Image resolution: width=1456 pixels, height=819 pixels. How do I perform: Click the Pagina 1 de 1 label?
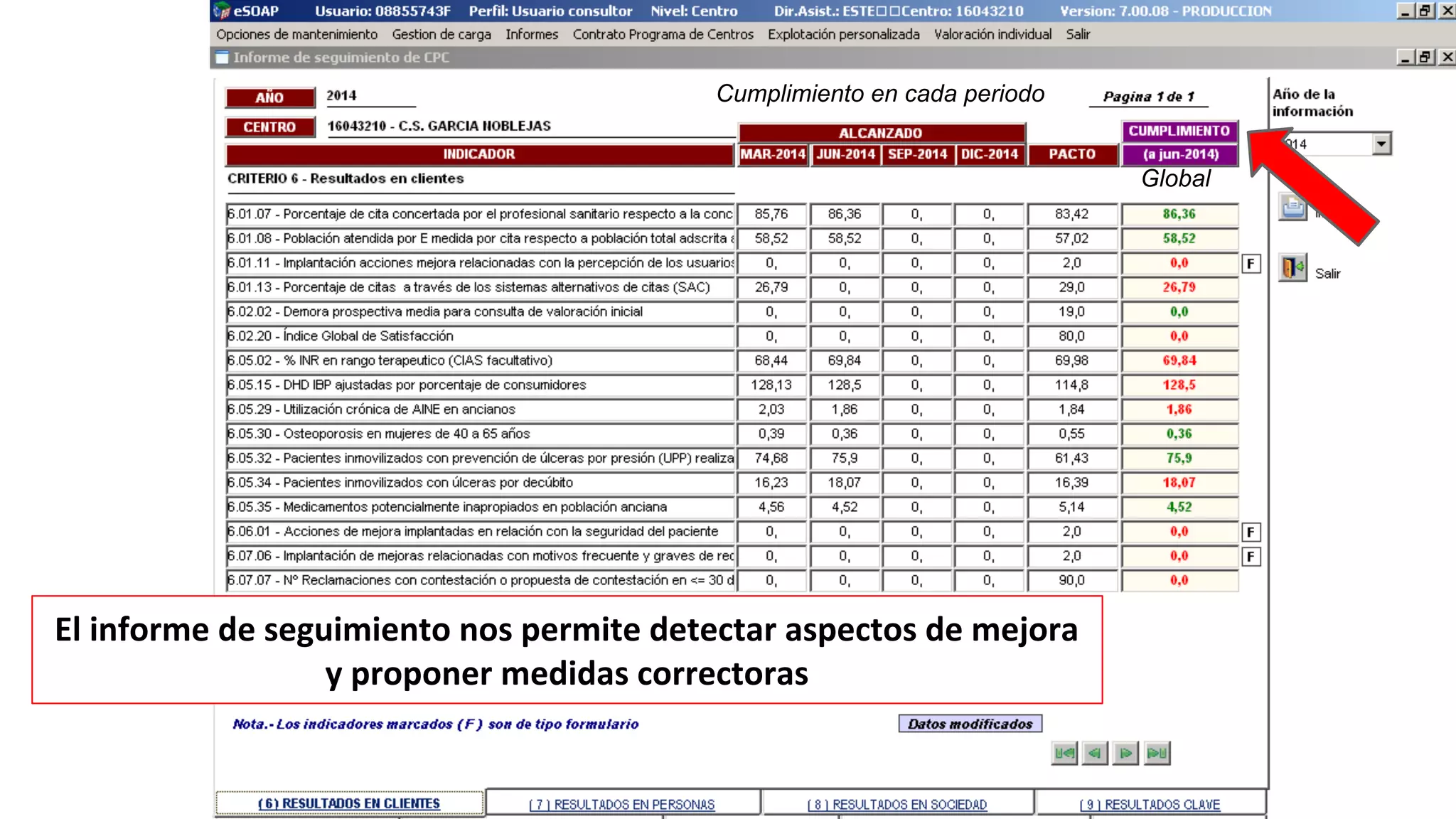[x=1149, y=97]
